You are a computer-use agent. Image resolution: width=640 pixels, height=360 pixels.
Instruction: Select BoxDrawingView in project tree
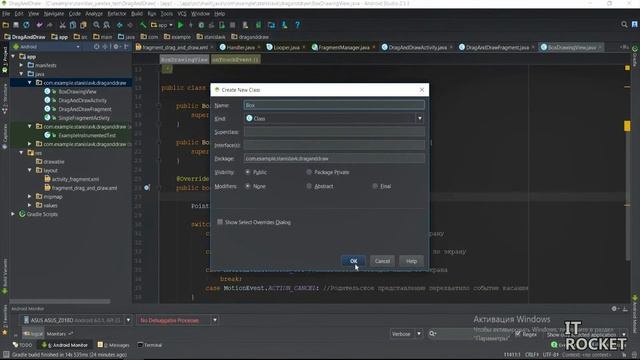click(x=77, y=91)
